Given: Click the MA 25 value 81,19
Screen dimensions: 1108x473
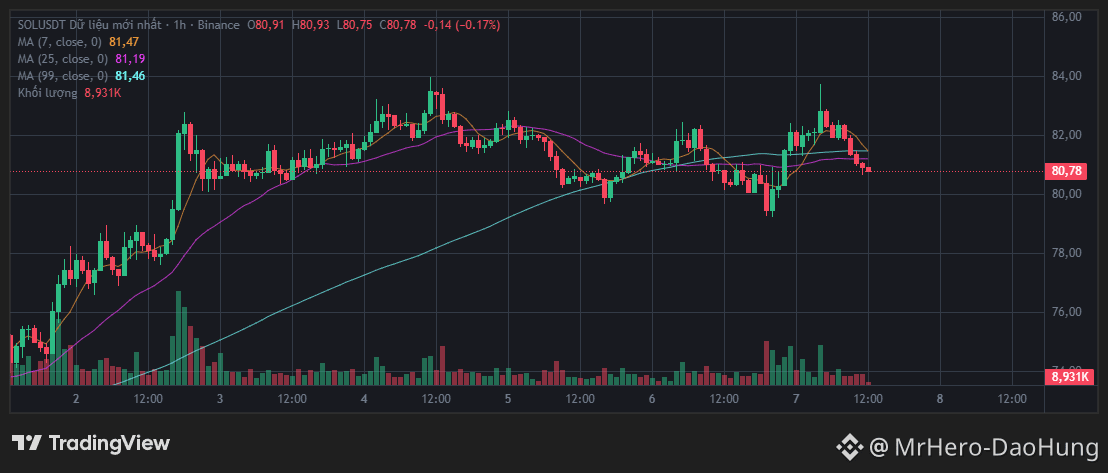Looking at the screenshot, I should [130, 59].
